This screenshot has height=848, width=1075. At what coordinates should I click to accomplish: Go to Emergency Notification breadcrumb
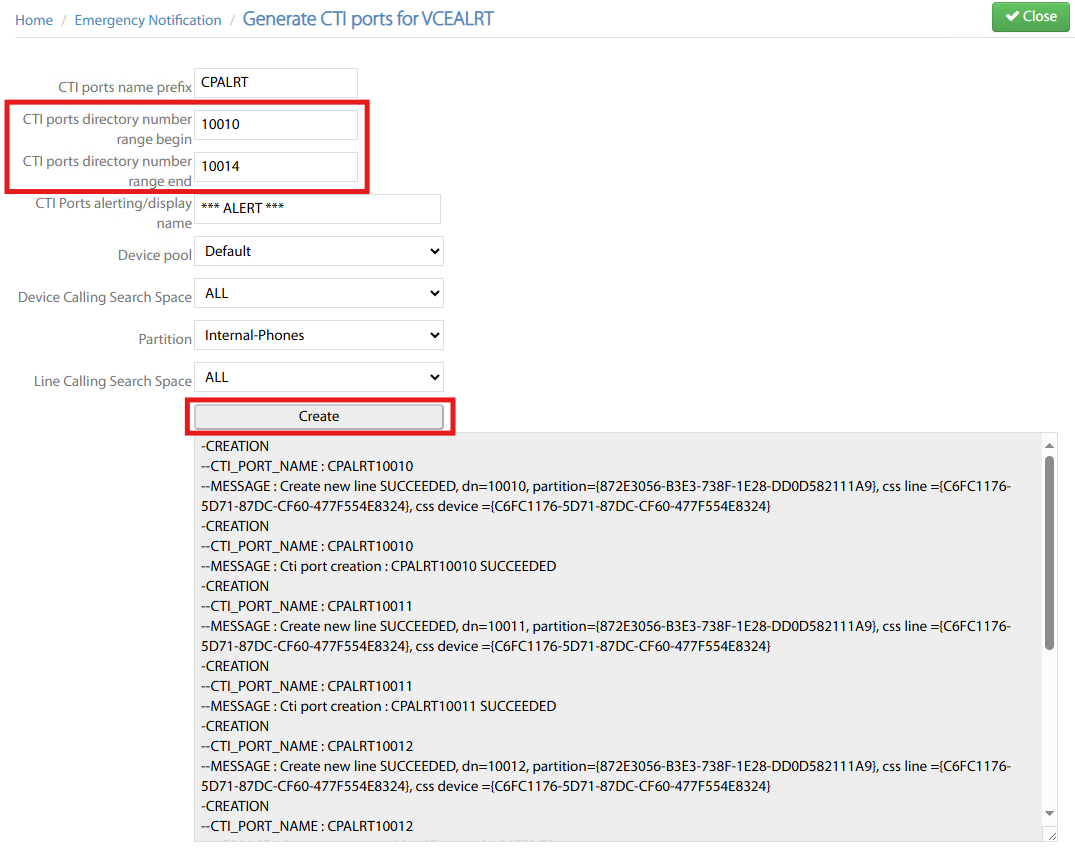coord(148,20)
